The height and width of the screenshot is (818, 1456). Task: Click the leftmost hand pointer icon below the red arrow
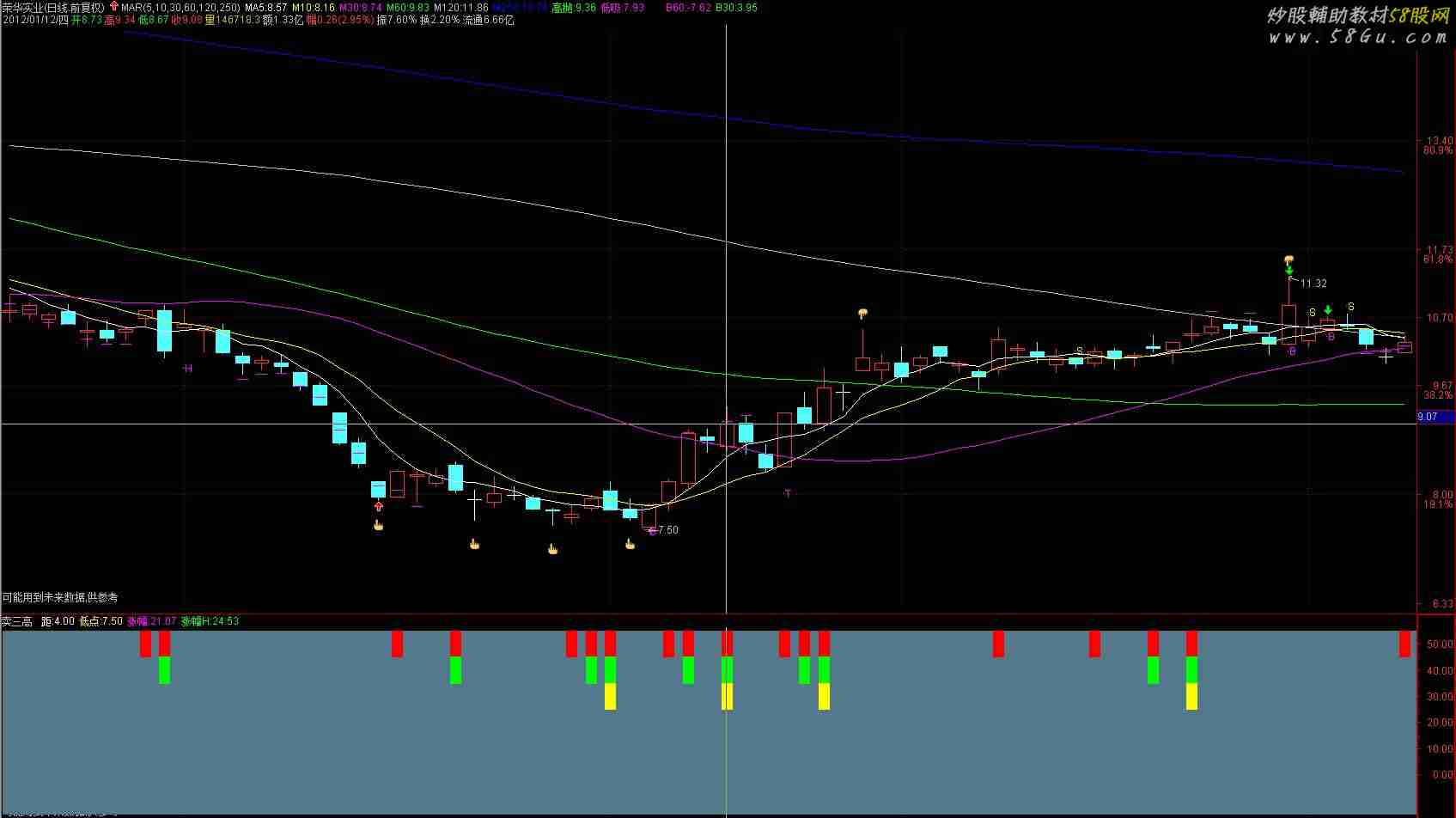(378, 525)
